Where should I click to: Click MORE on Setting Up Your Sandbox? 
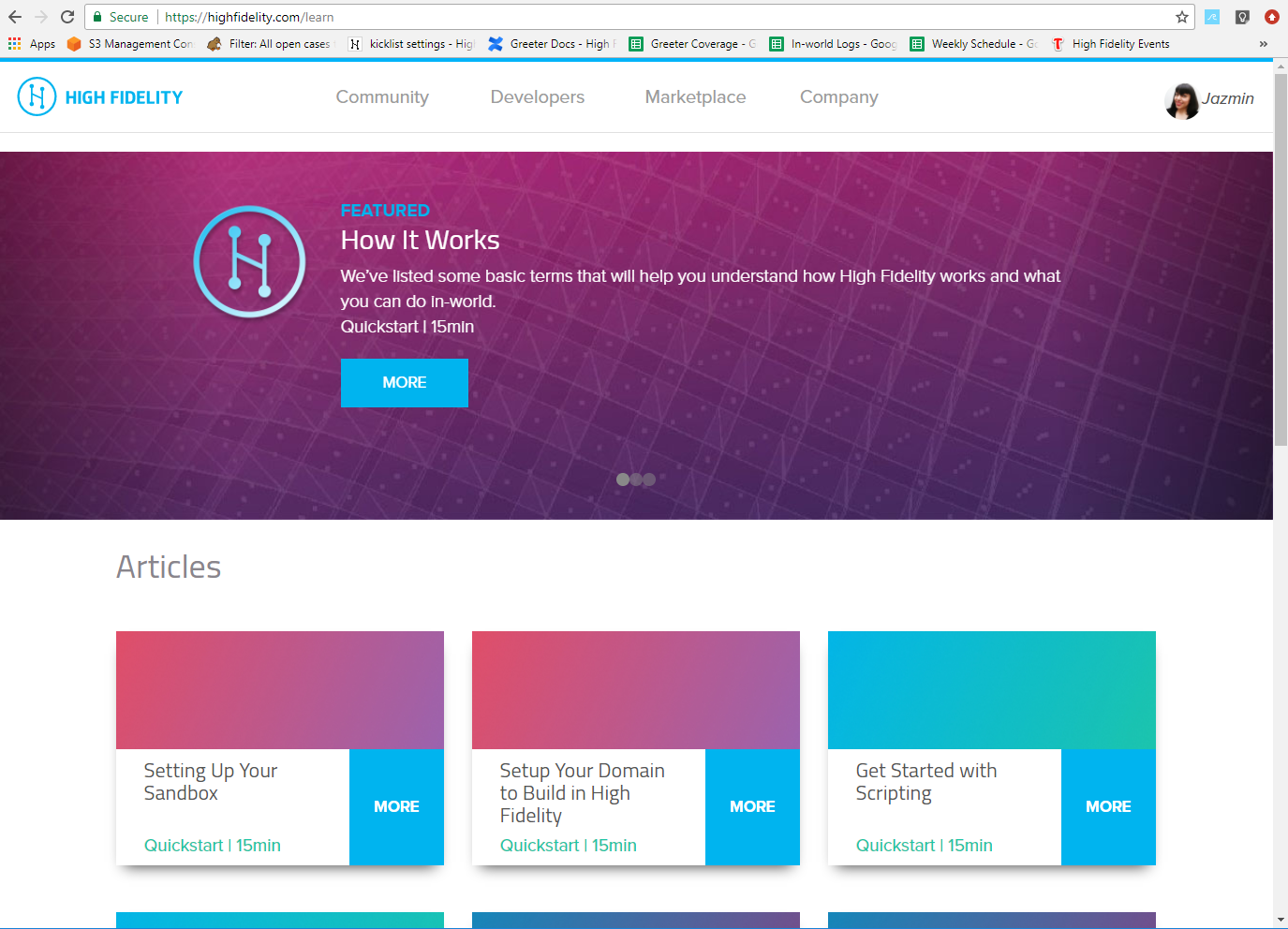pos(396,806)
